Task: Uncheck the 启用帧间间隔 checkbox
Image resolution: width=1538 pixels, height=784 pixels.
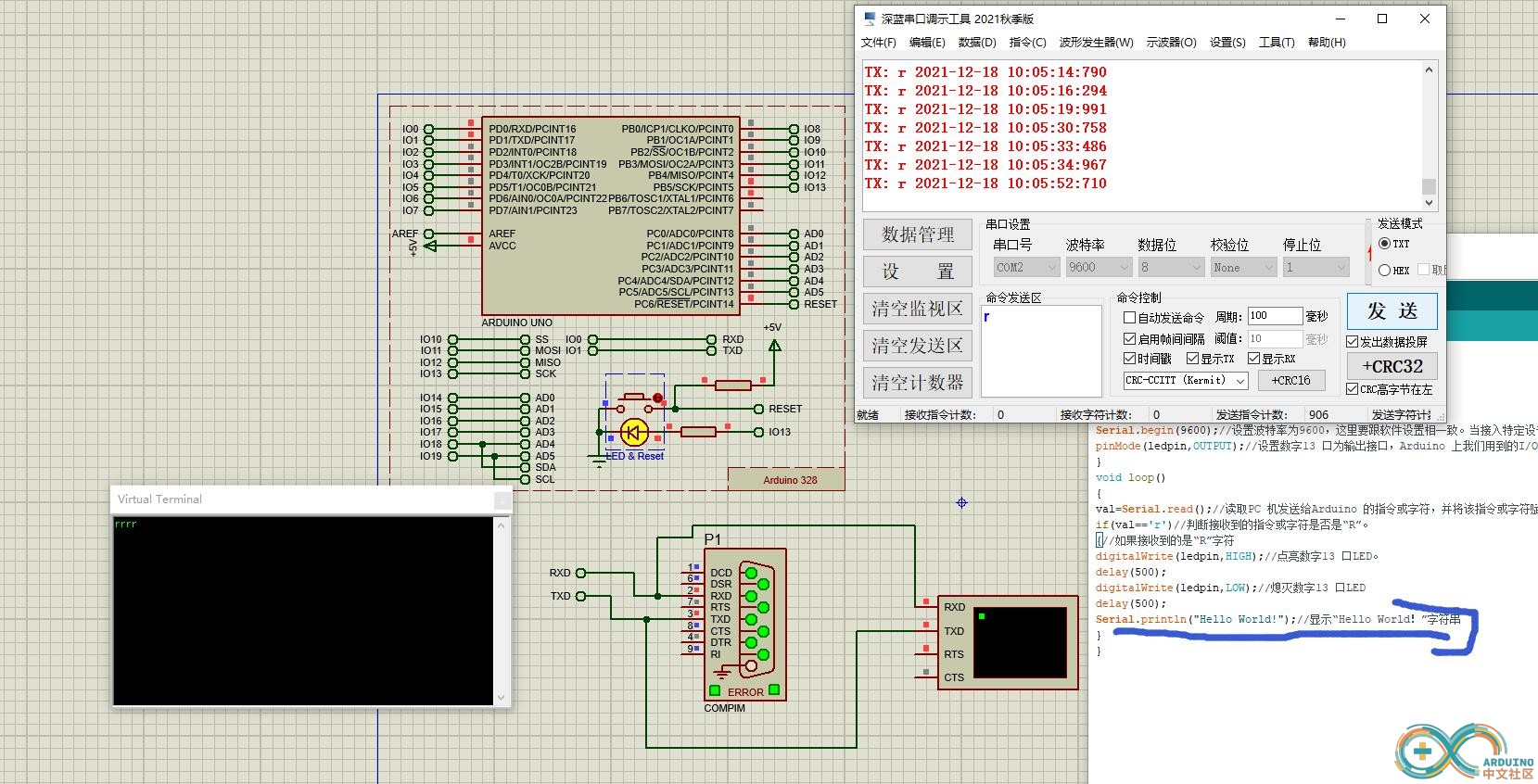Action: (x=1130, y=339)
